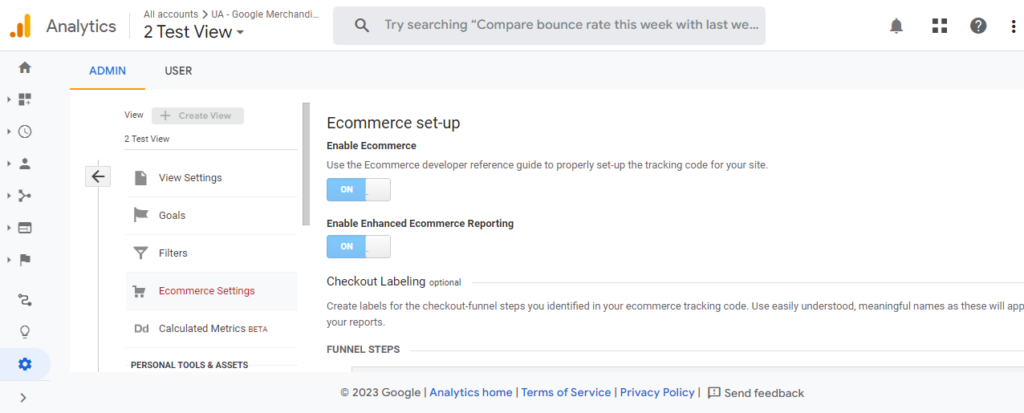Open the Privacy Policy link

click(657, 393)
